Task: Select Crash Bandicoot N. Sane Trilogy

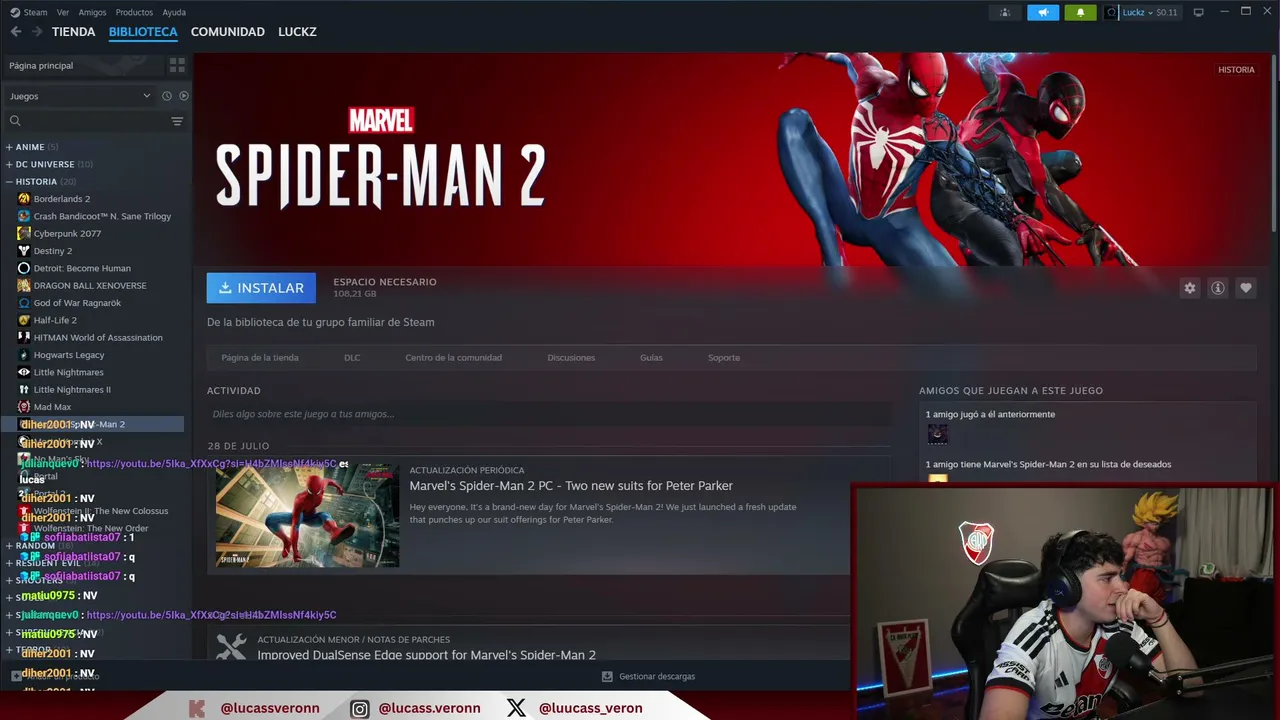Action: [x=102, y=216]
